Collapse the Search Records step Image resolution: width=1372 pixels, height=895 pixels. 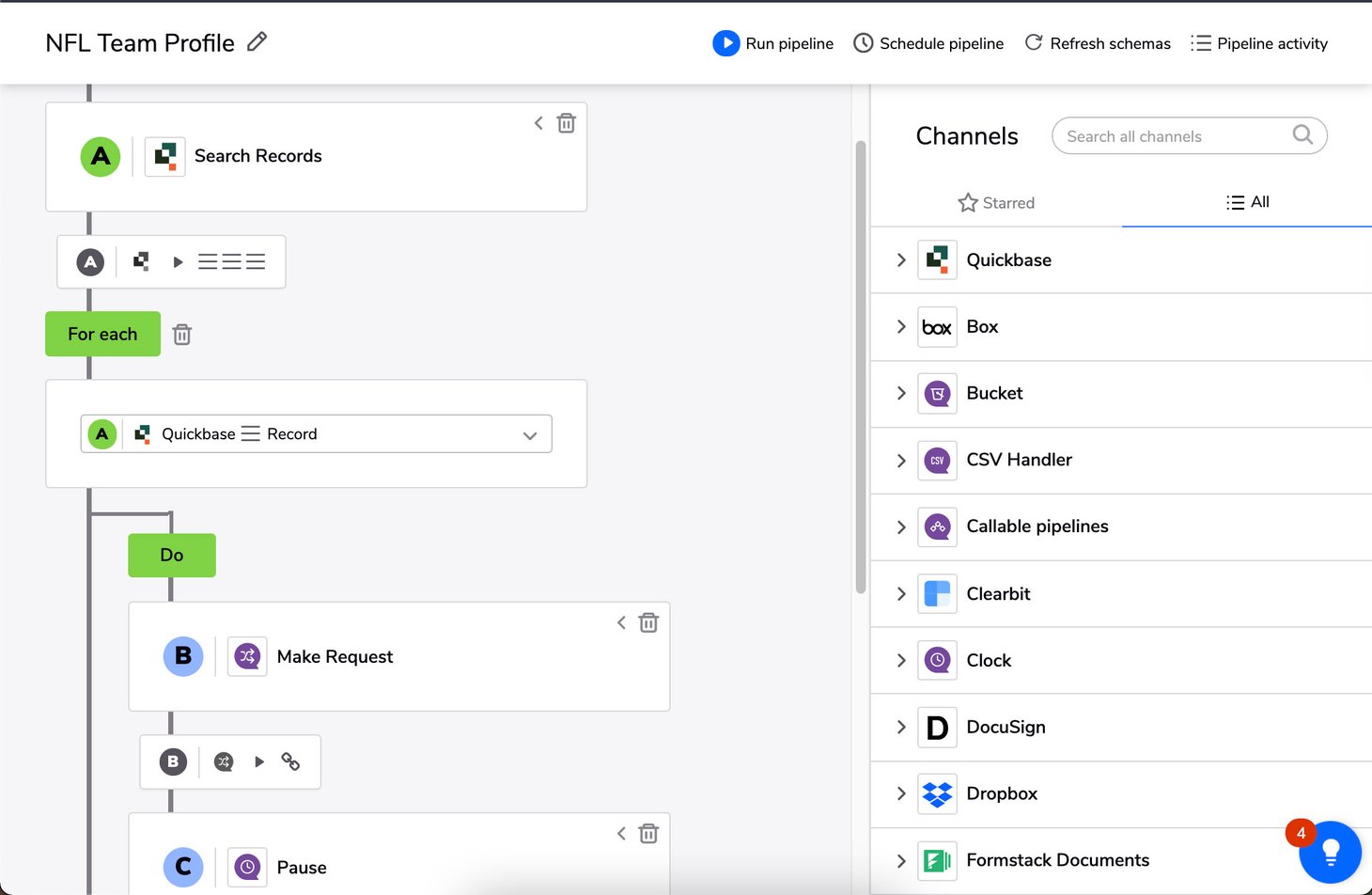[538, 122]
